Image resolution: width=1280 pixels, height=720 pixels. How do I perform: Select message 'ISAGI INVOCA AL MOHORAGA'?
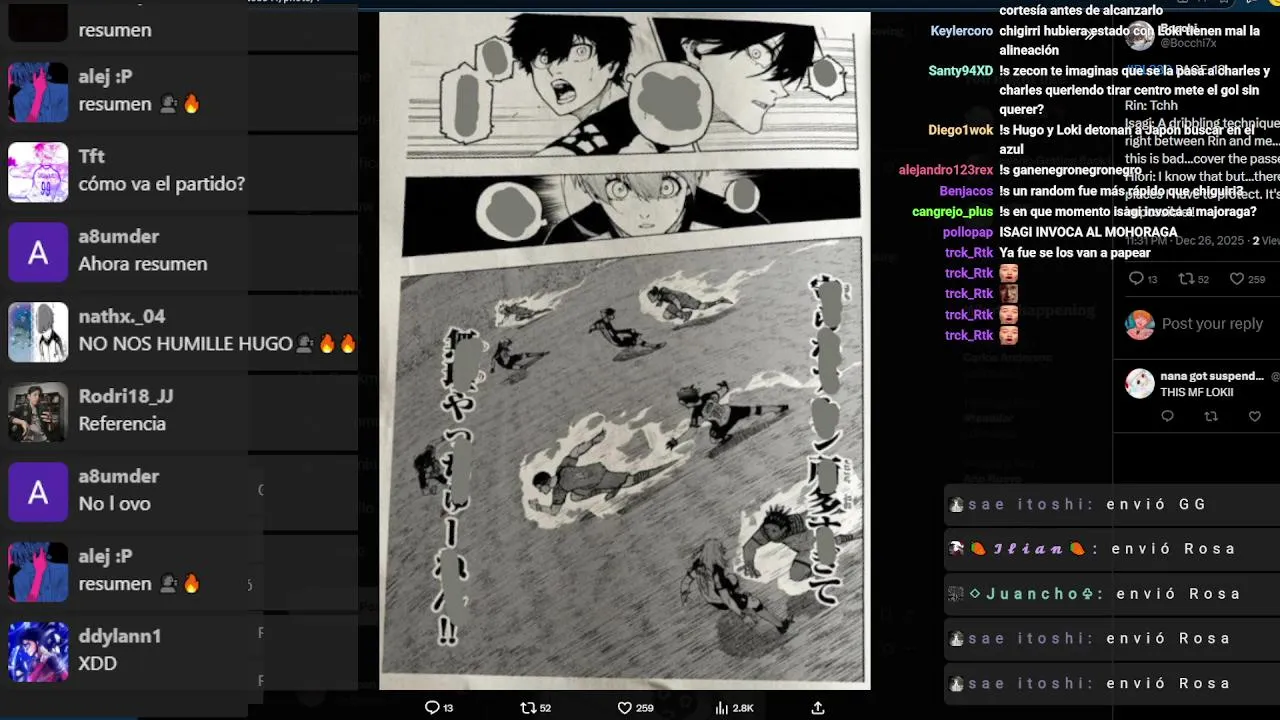1088,232
